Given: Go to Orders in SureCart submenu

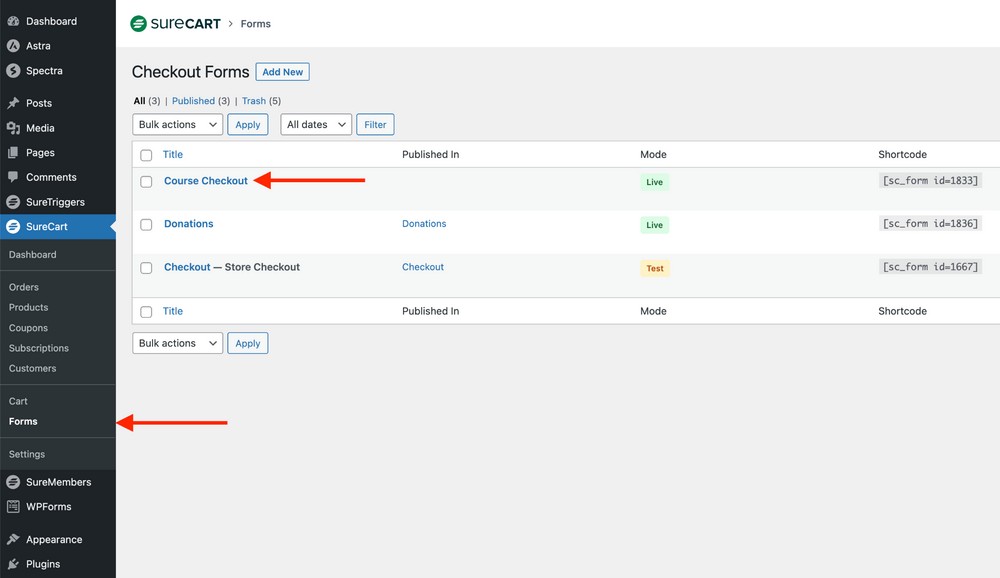Looking at the screenshot, I should click(24, 287).
